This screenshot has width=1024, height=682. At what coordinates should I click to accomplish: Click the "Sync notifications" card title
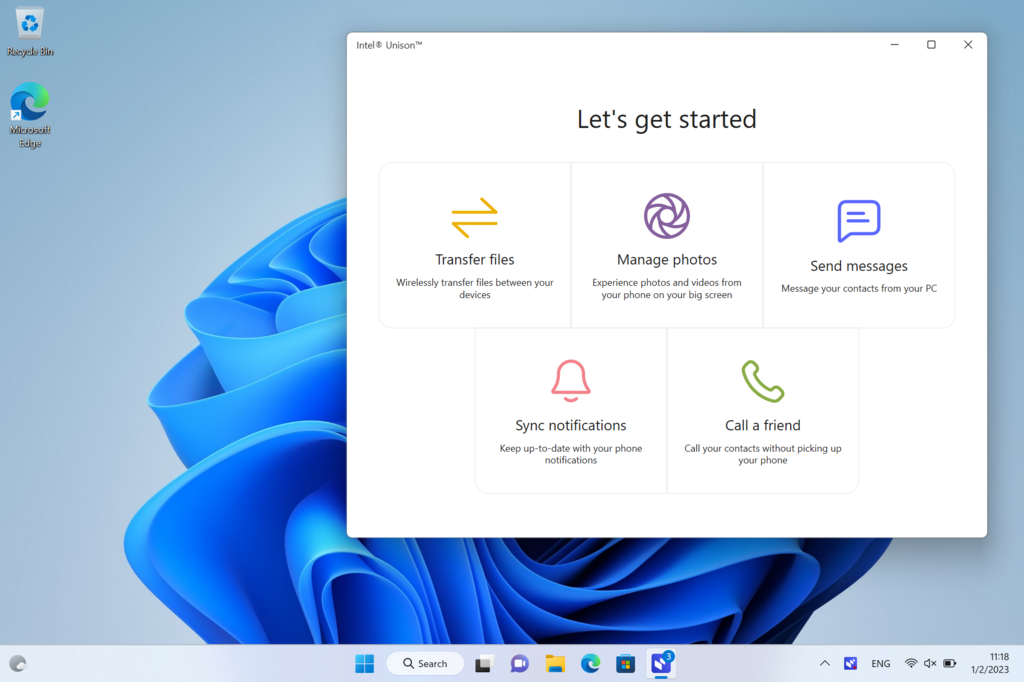pos(571,425)
